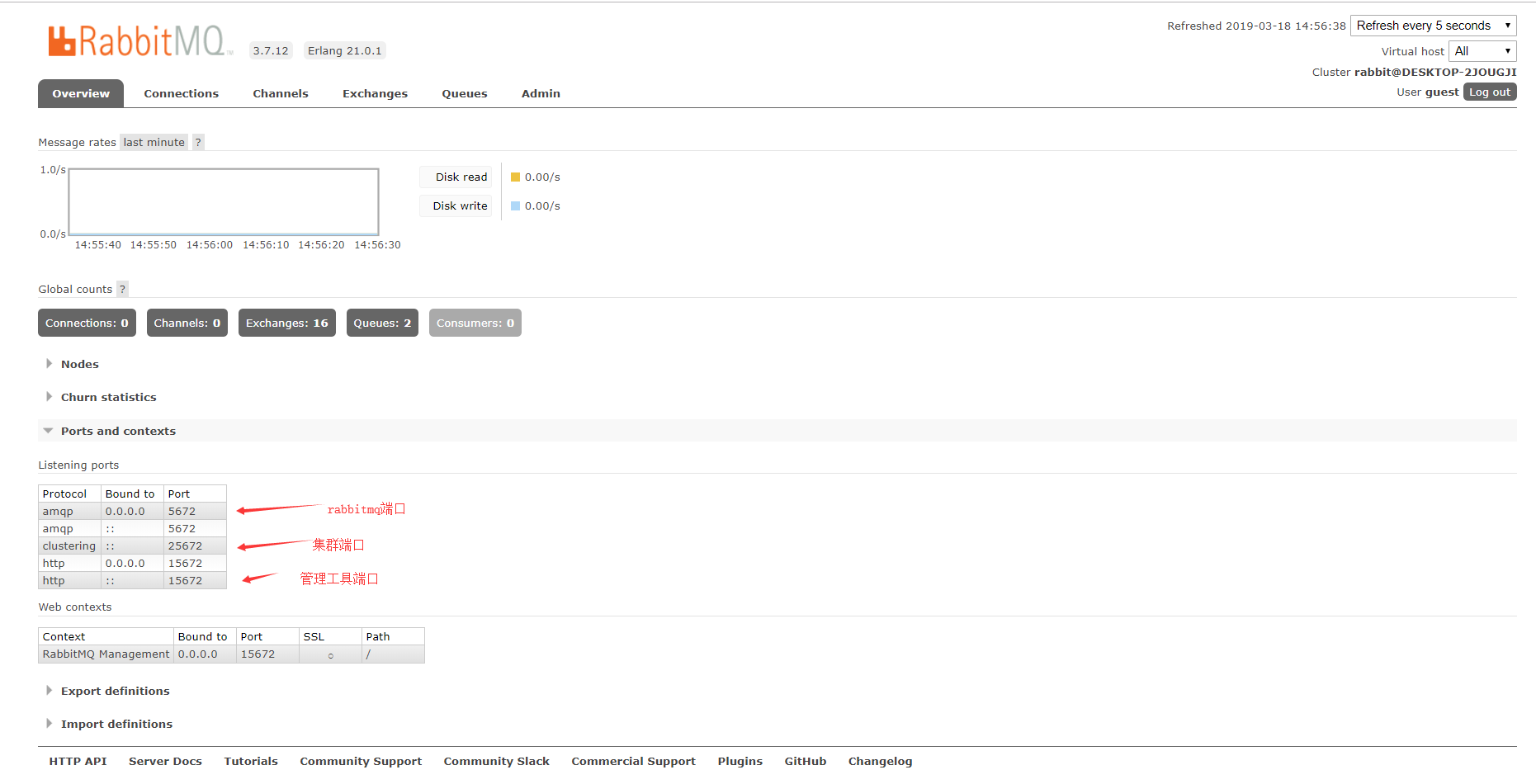Click the rabbit@DESKTOP-2JOUGJI cluster name
The height and width of the screenshot is (784, 1536).
point(1435,72)
